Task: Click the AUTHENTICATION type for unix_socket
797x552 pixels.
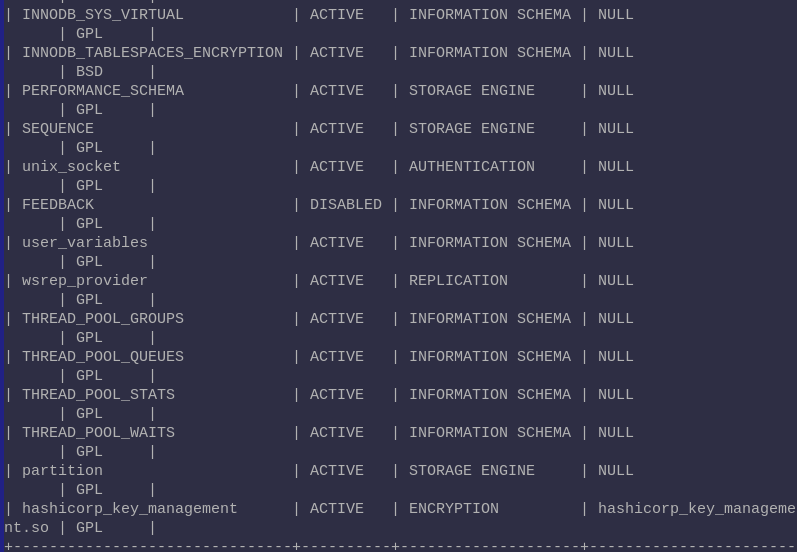Action: tap(472, 167)
